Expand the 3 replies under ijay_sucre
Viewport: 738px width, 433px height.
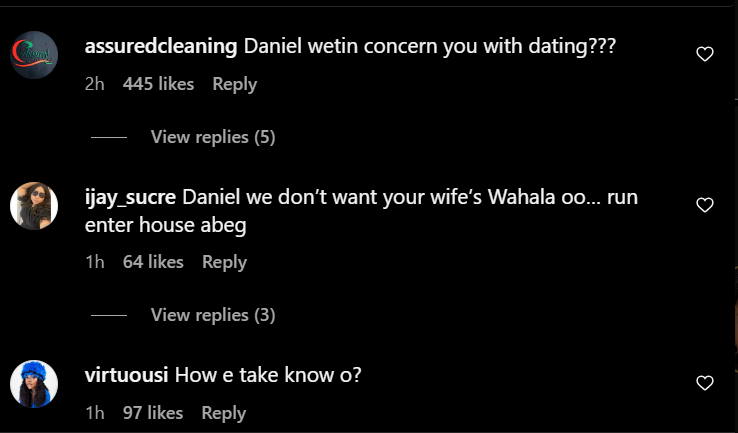tap(212, 315)
